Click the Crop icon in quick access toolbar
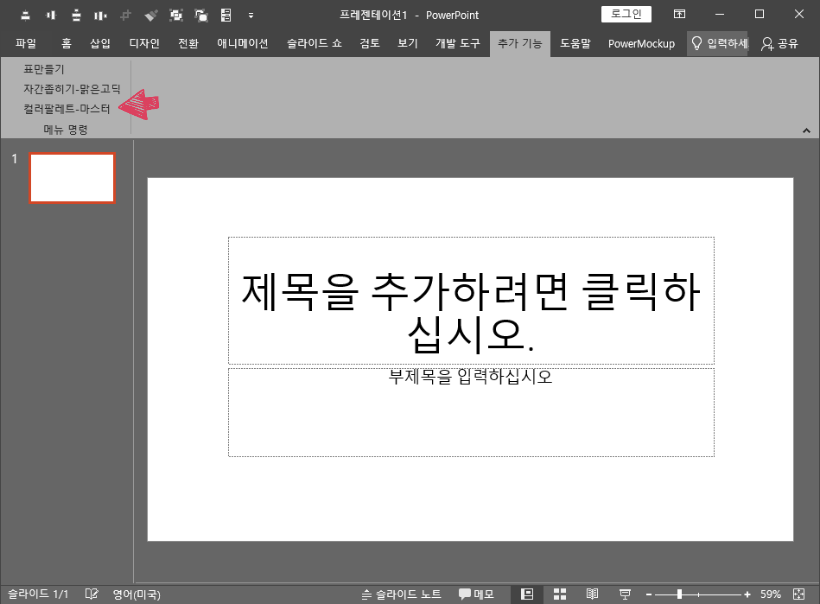The height and width of the screenshot is (604, 820). (126, 15)
